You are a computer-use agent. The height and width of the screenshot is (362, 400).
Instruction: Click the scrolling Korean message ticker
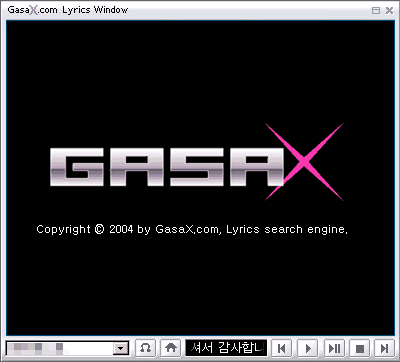tap(226, 348)
